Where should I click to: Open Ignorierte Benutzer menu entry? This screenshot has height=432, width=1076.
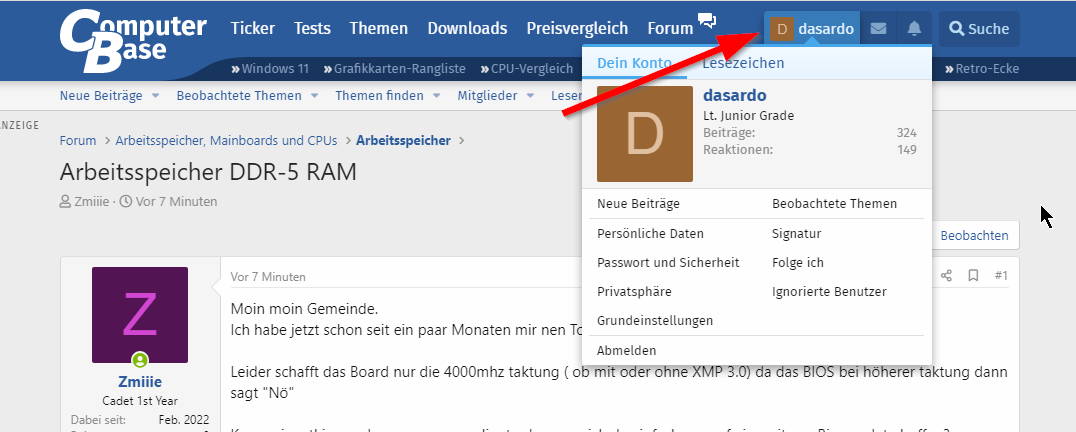829,291
